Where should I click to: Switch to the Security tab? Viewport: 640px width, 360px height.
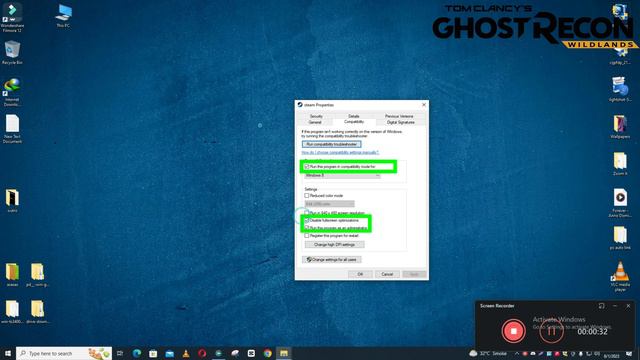316,116
